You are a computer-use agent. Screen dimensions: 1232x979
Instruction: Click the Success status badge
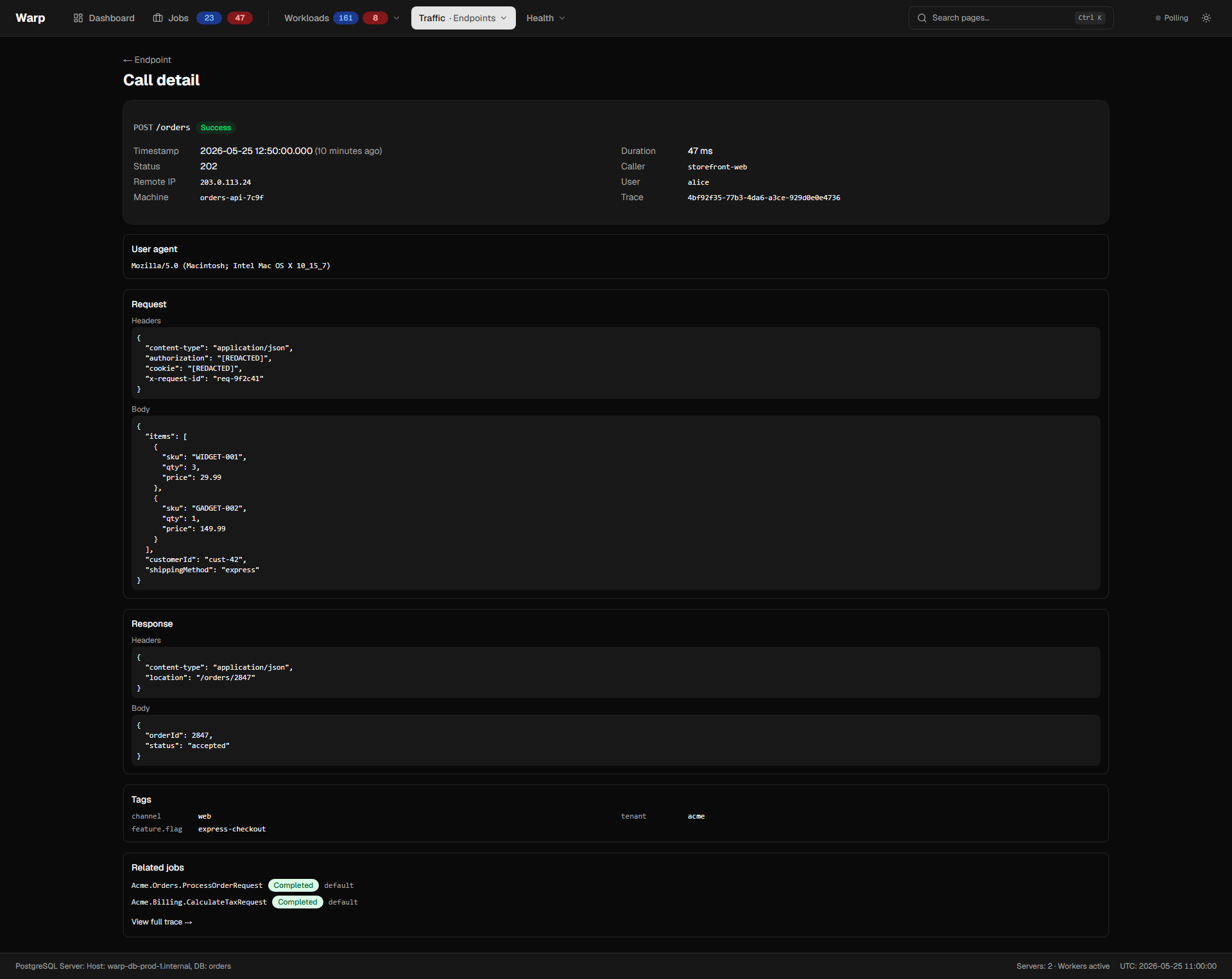pyautogui.click(x=216, y=128)
